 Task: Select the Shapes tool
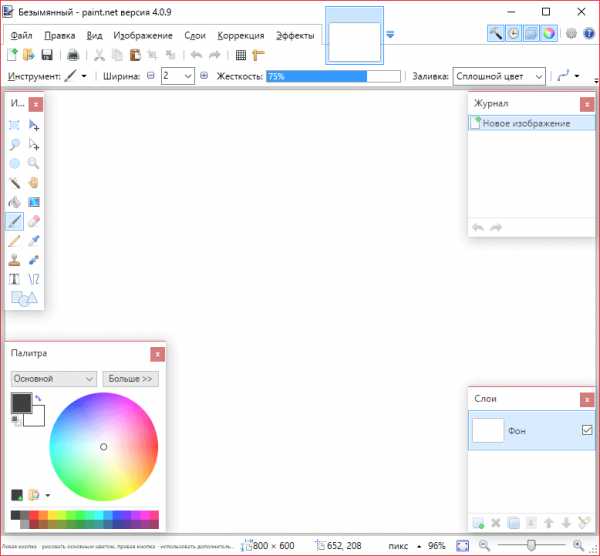(24, 298)
